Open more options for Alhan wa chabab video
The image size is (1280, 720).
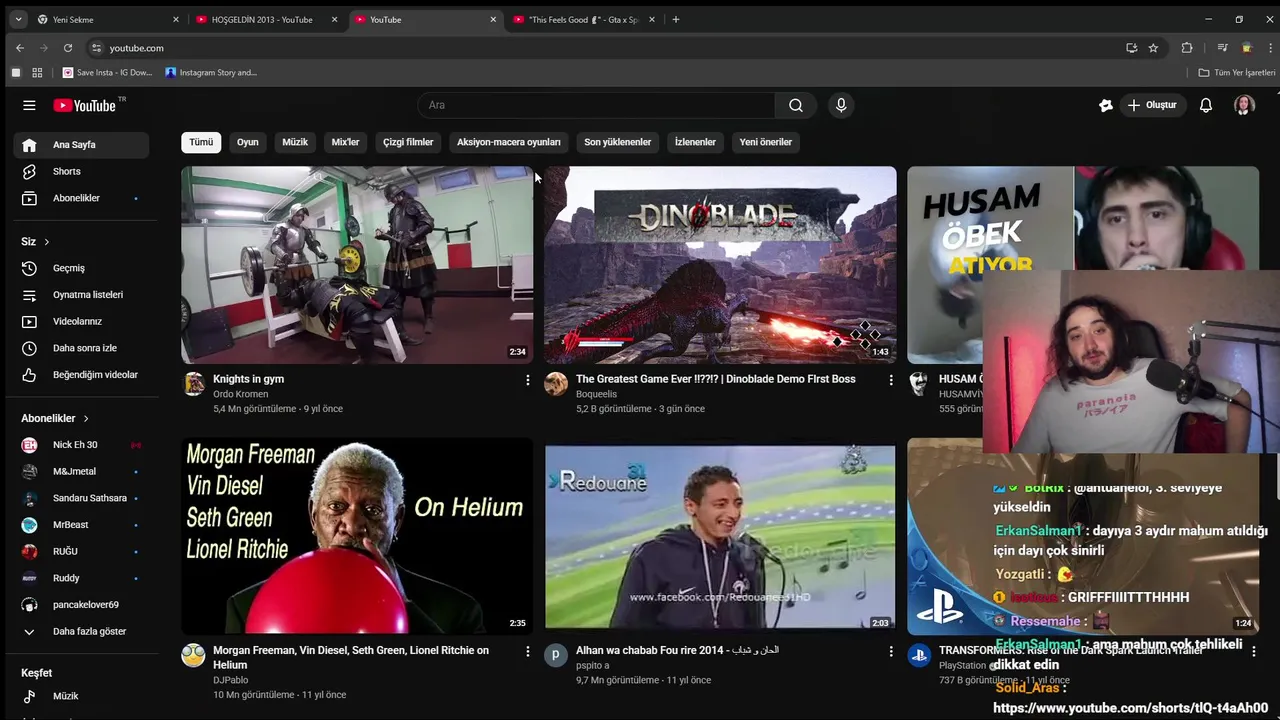(891, 651)
